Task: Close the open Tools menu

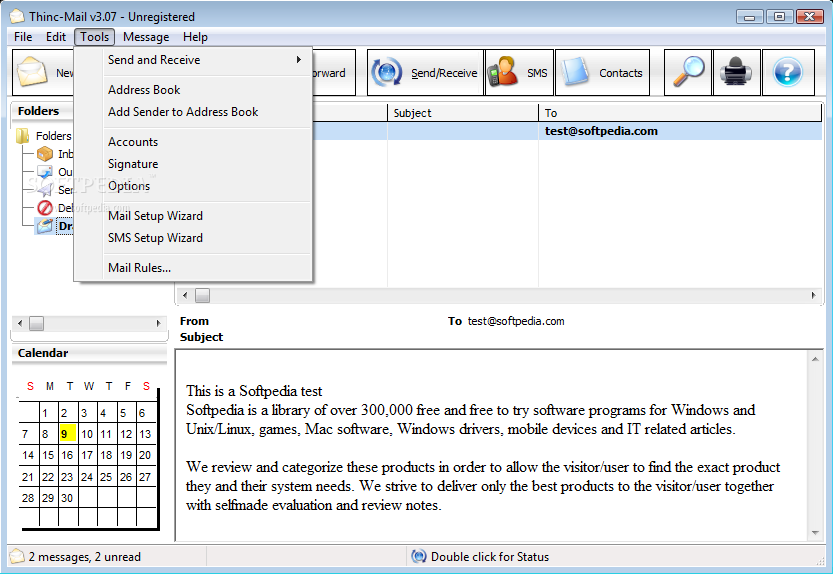Action: click(95, 37)
